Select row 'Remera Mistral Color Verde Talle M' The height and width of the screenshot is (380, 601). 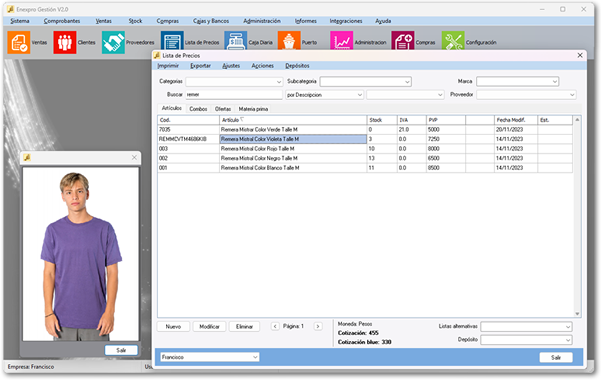click(x=365, y=130)
